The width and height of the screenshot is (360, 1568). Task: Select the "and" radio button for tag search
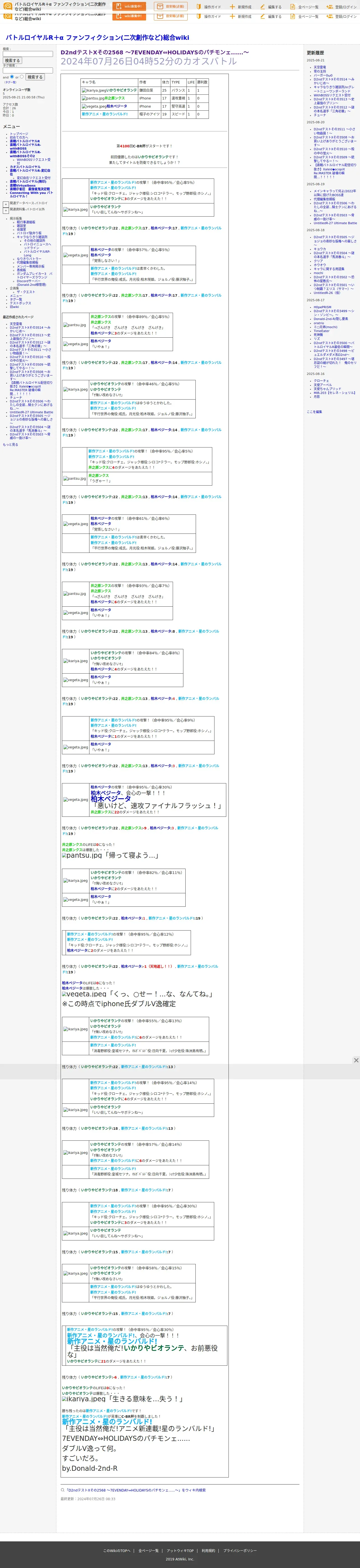(12, 77)
